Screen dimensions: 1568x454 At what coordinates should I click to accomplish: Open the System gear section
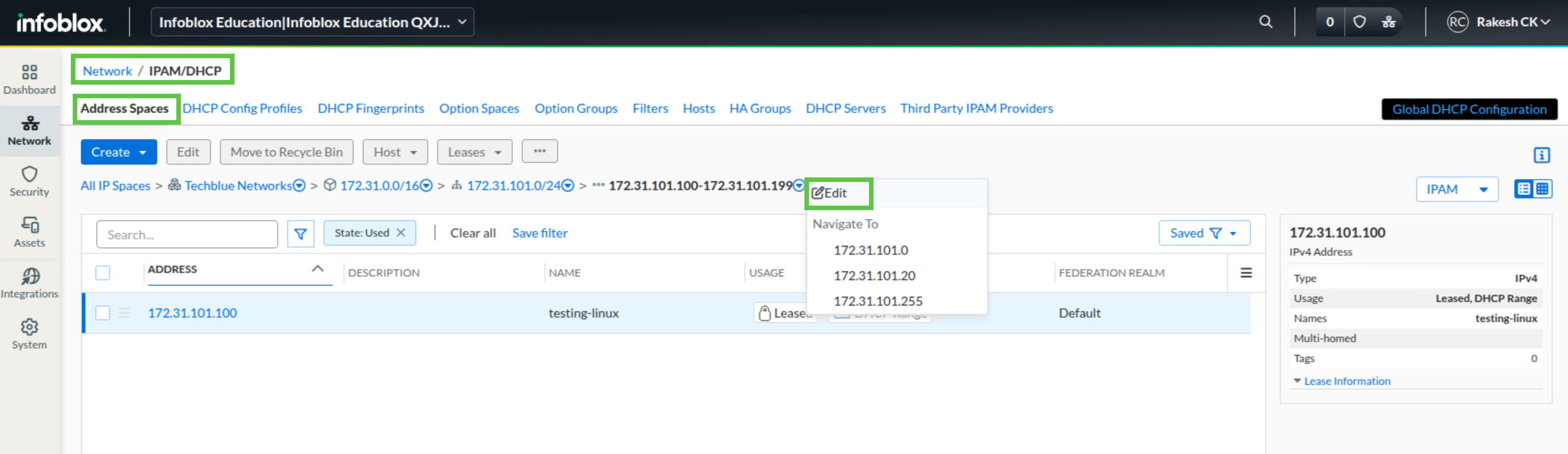tap(29, 334)
